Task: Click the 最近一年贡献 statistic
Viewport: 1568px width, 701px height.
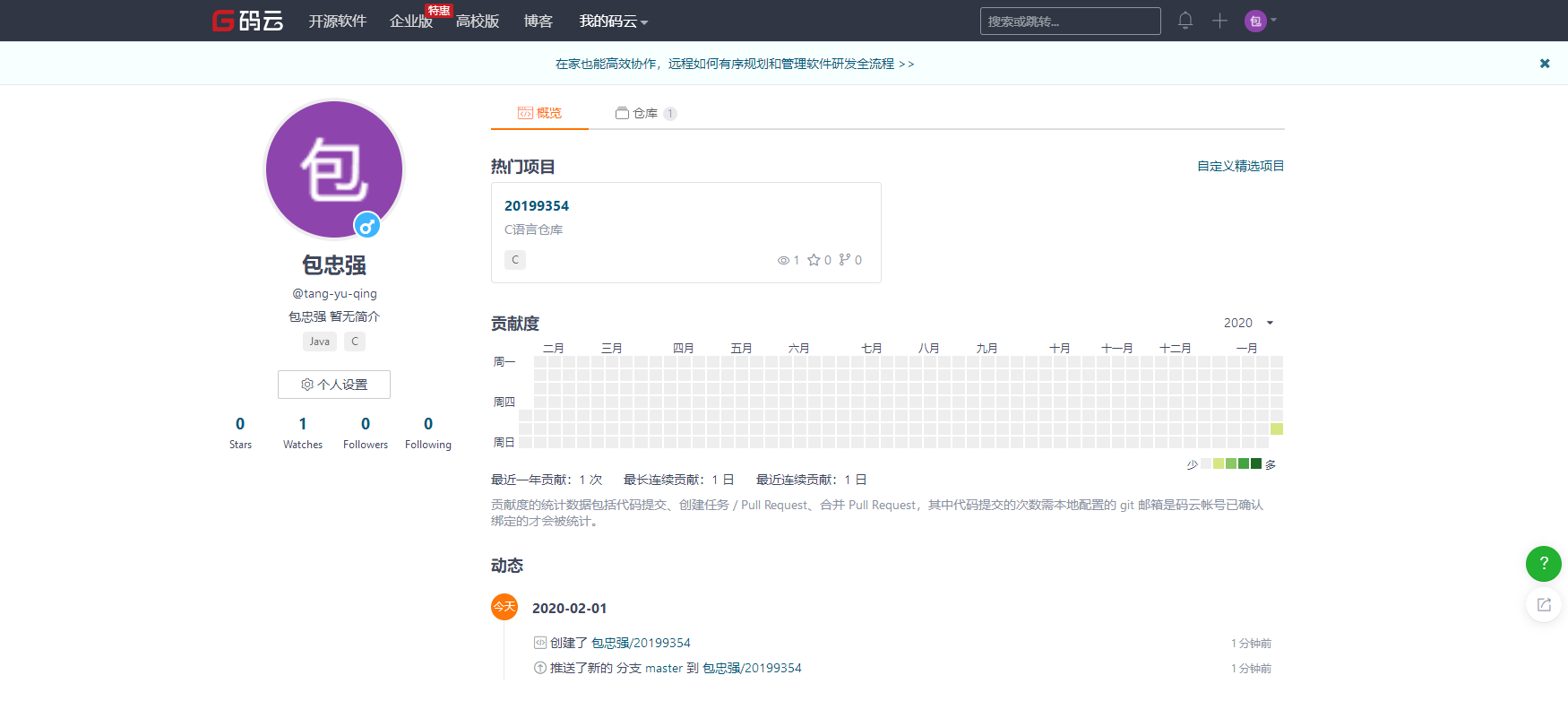Action: pyautogui.click(x=547, y=480)
